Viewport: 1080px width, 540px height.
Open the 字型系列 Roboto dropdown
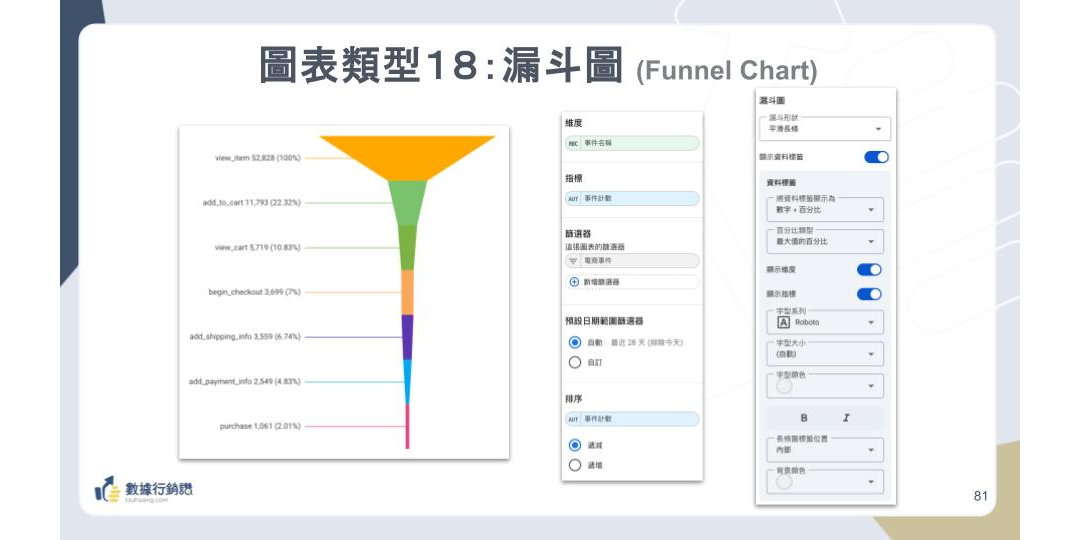point(824,322)
